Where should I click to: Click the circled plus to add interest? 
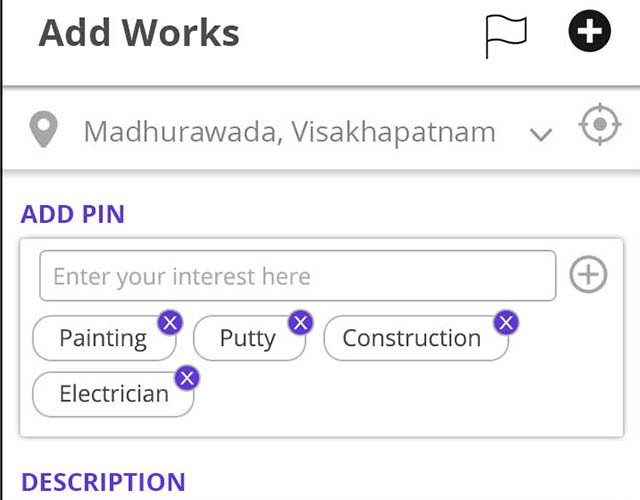[588, 275]
